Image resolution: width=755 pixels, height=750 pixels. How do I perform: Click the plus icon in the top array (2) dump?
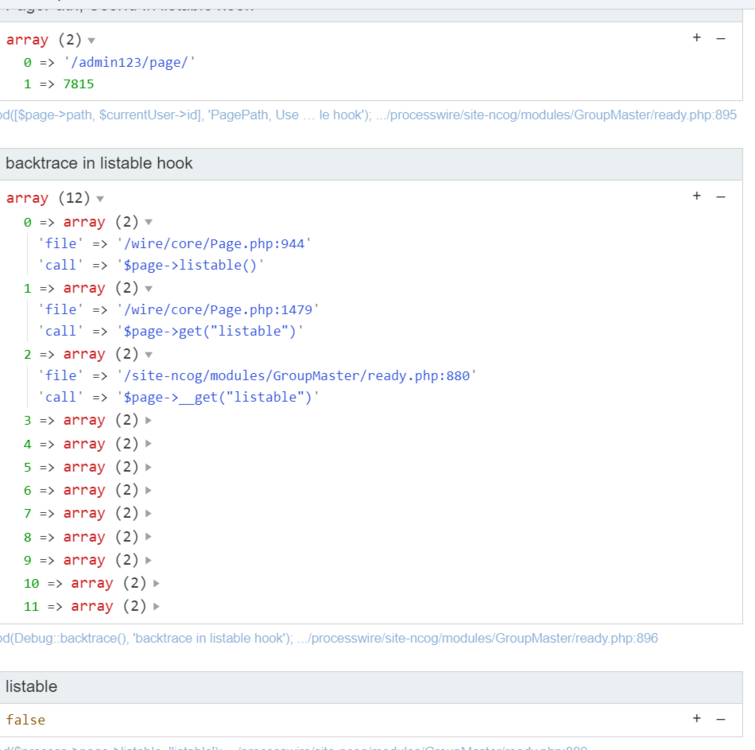pos(697,38)
